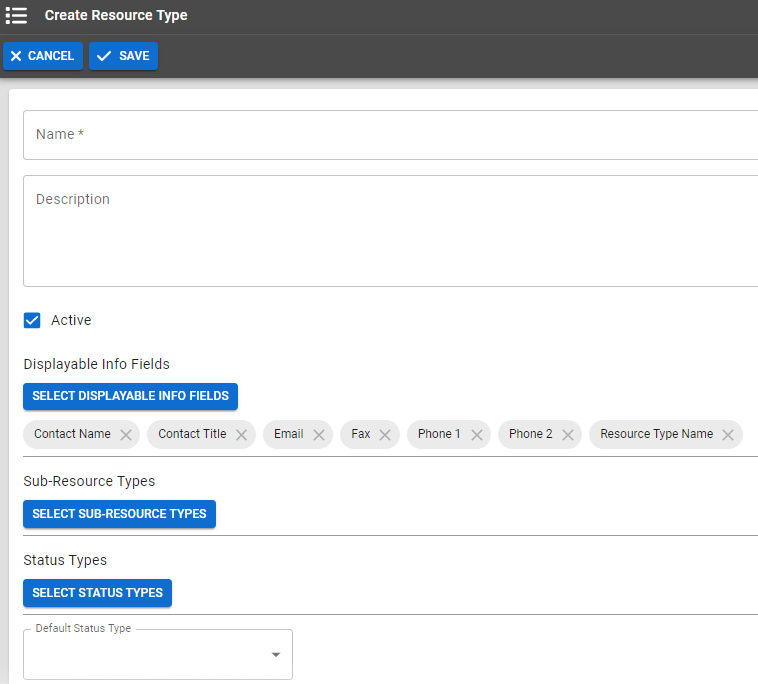Expand the Default Status Type dropdown

pos(158,655)
